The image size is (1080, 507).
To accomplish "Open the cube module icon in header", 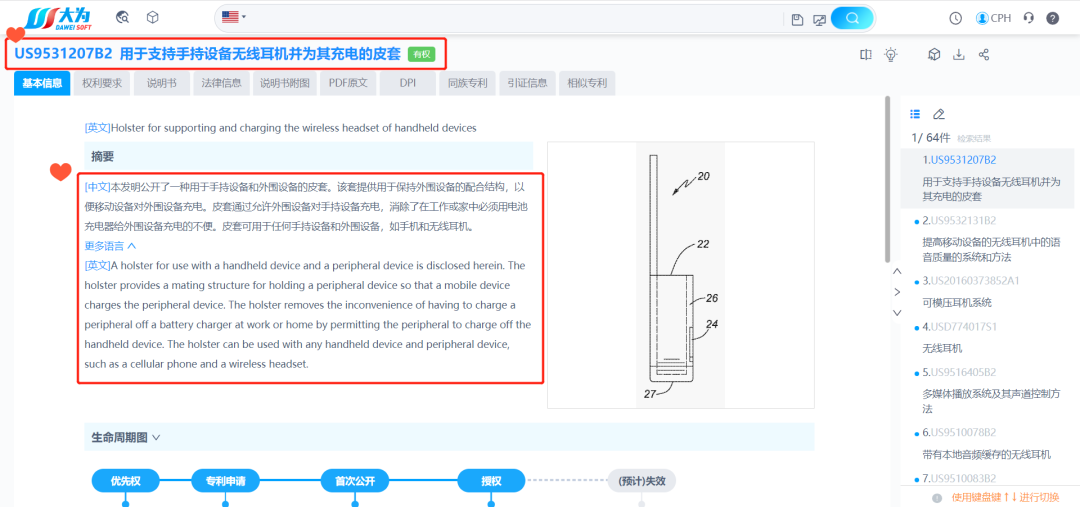I will click(153, 17).
